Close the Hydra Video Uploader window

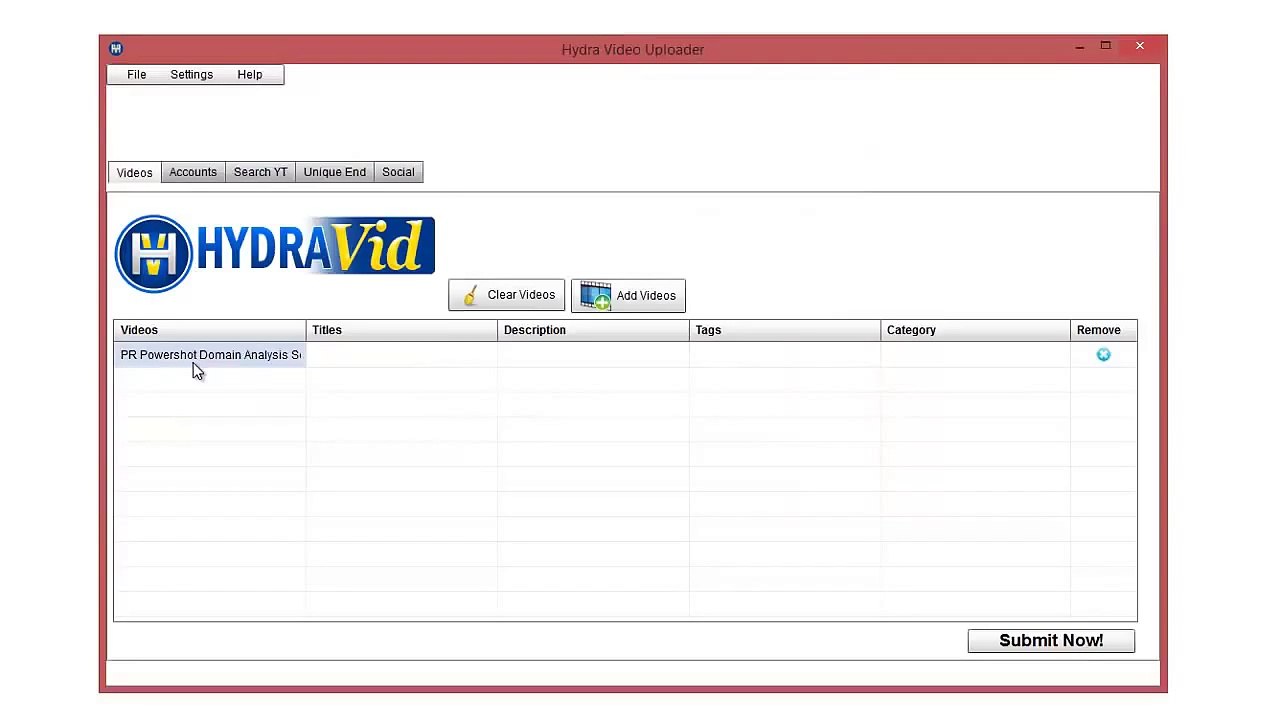1140,46
